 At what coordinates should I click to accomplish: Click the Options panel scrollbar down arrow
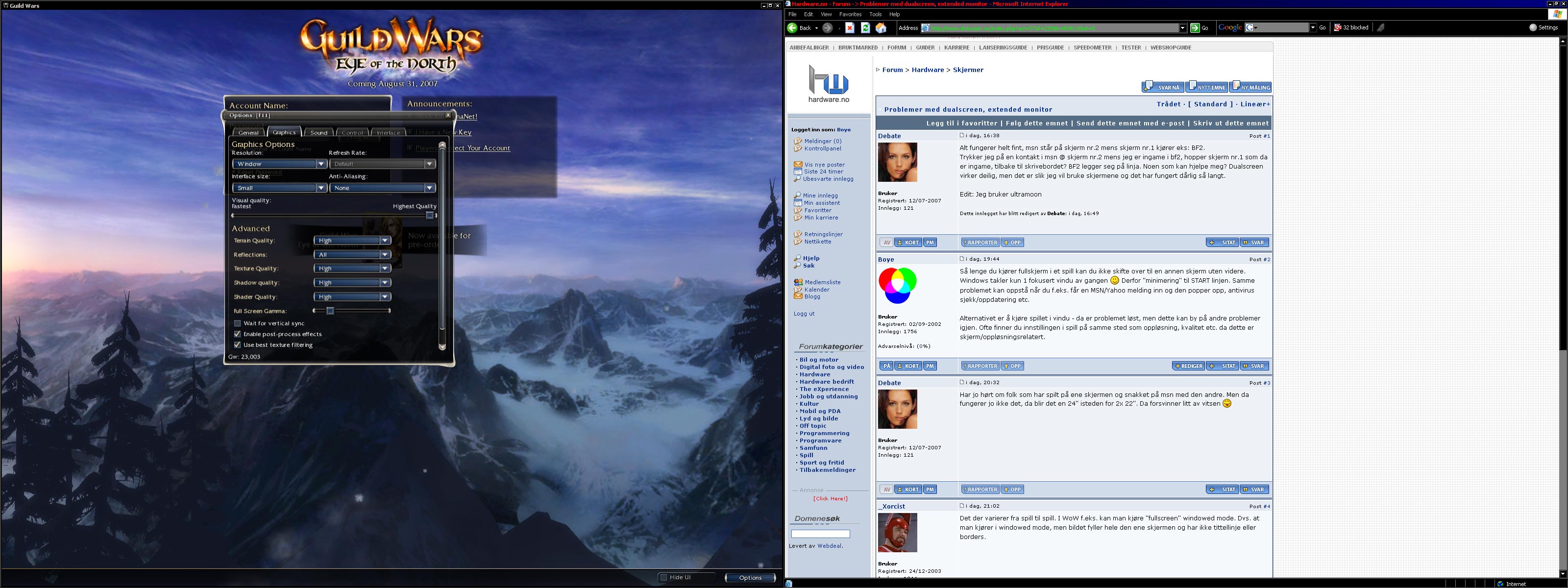442,347
